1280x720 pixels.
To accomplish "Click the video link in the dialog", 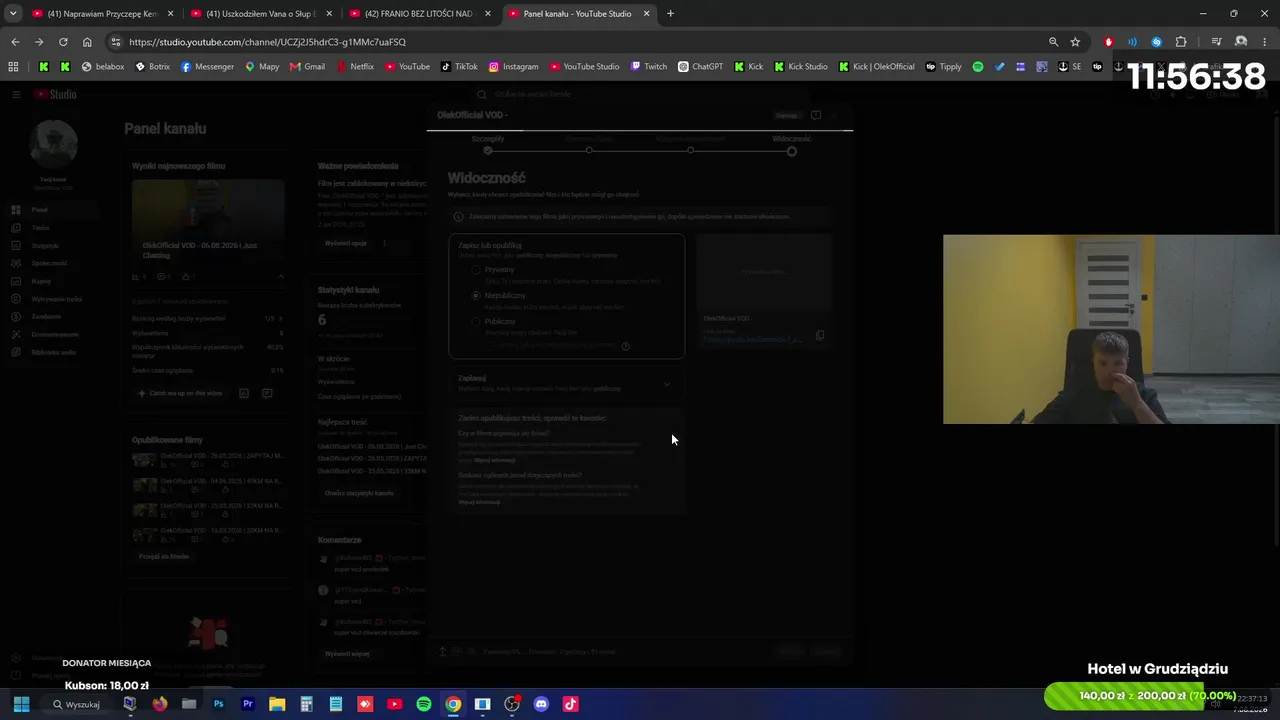I will point(752,340).
